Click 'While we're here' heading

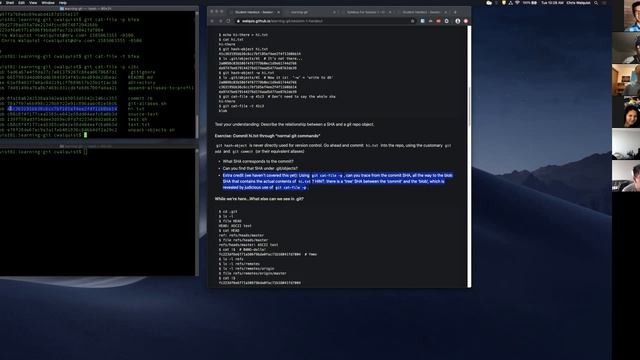259,199
